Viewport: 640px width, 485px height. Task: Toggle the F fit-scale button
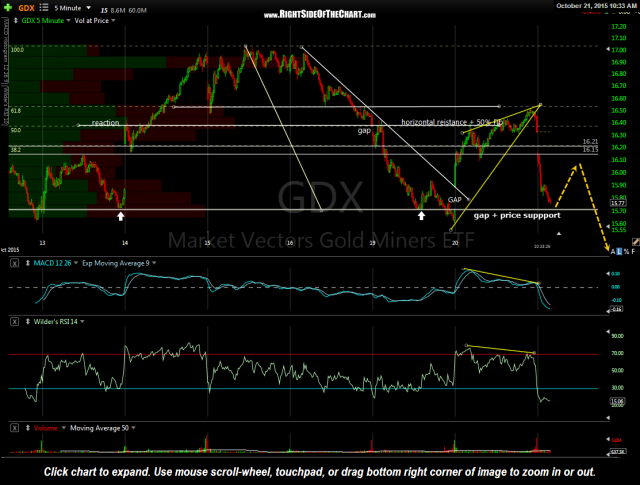pos(633,252)
